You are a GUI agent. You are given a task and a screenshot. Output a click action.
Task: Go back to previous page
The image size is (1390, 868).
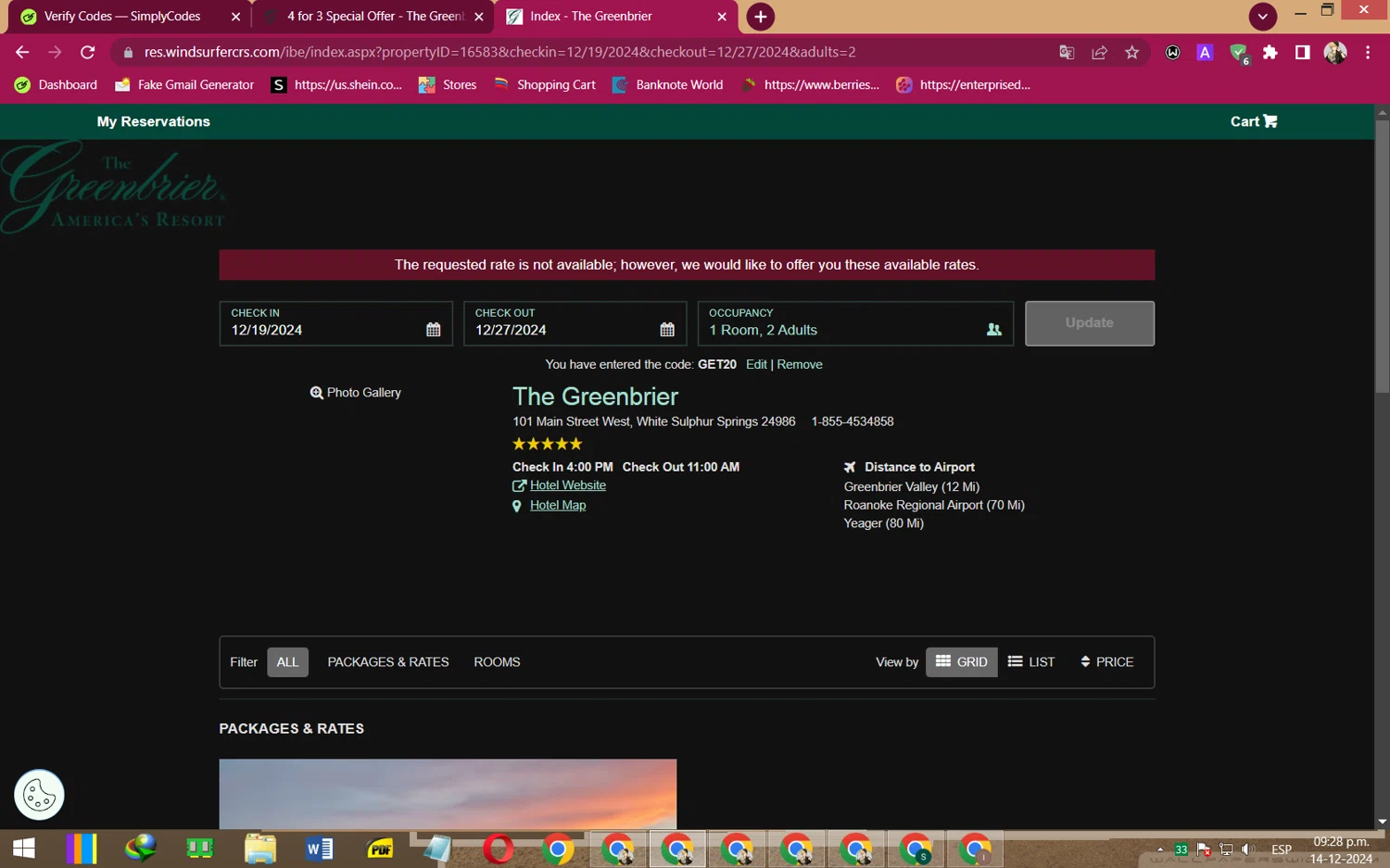click(22, 53)
